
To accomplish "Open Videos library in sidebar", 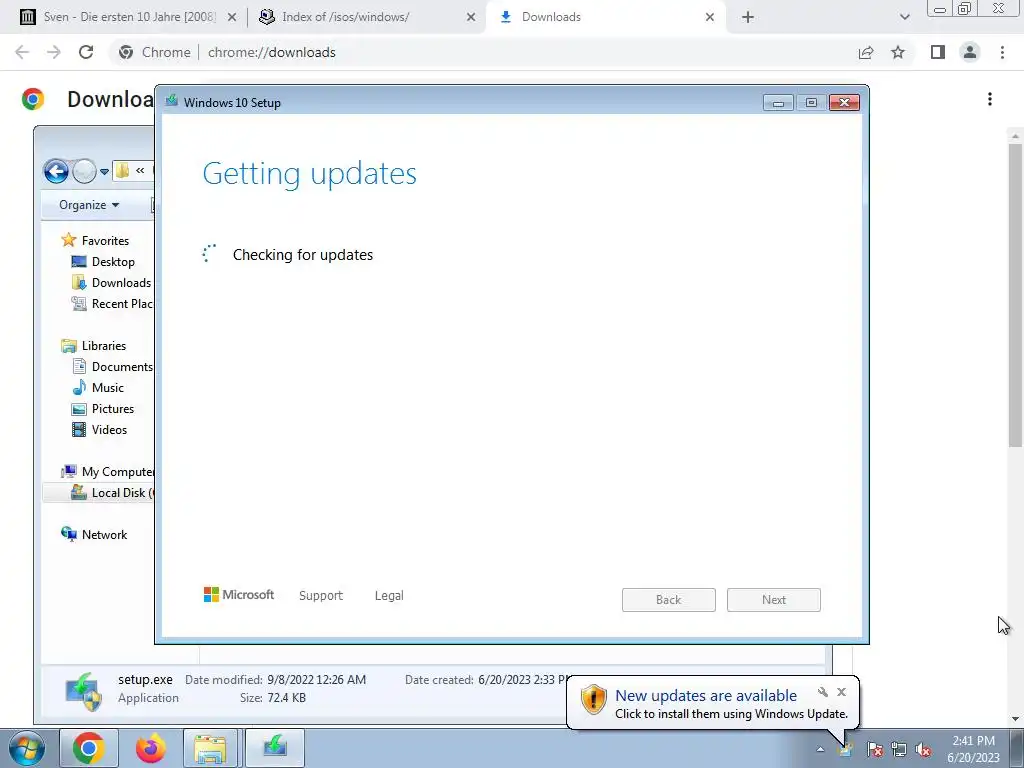I will (x=109, y=430).
